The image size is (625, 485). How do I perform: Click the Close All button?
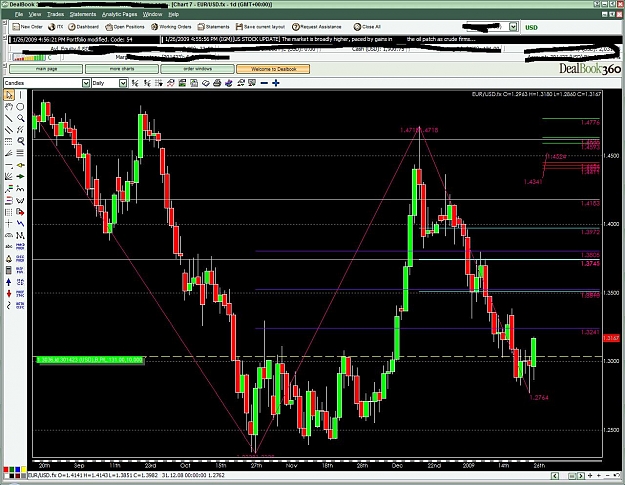pyautogui.click(x=367, y=27)
